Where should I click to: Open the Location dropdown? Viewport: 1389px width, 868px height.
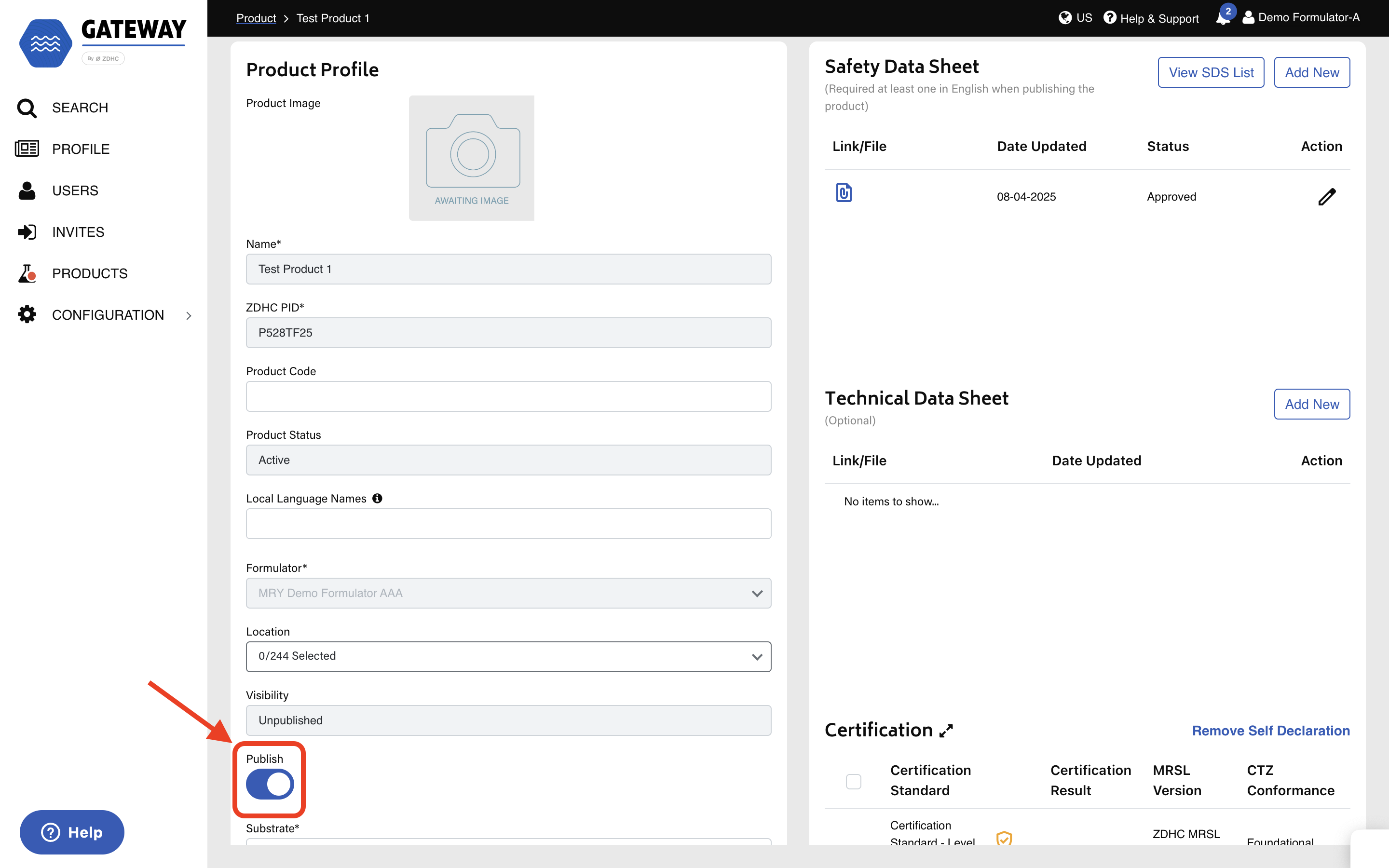coord(508,656)
